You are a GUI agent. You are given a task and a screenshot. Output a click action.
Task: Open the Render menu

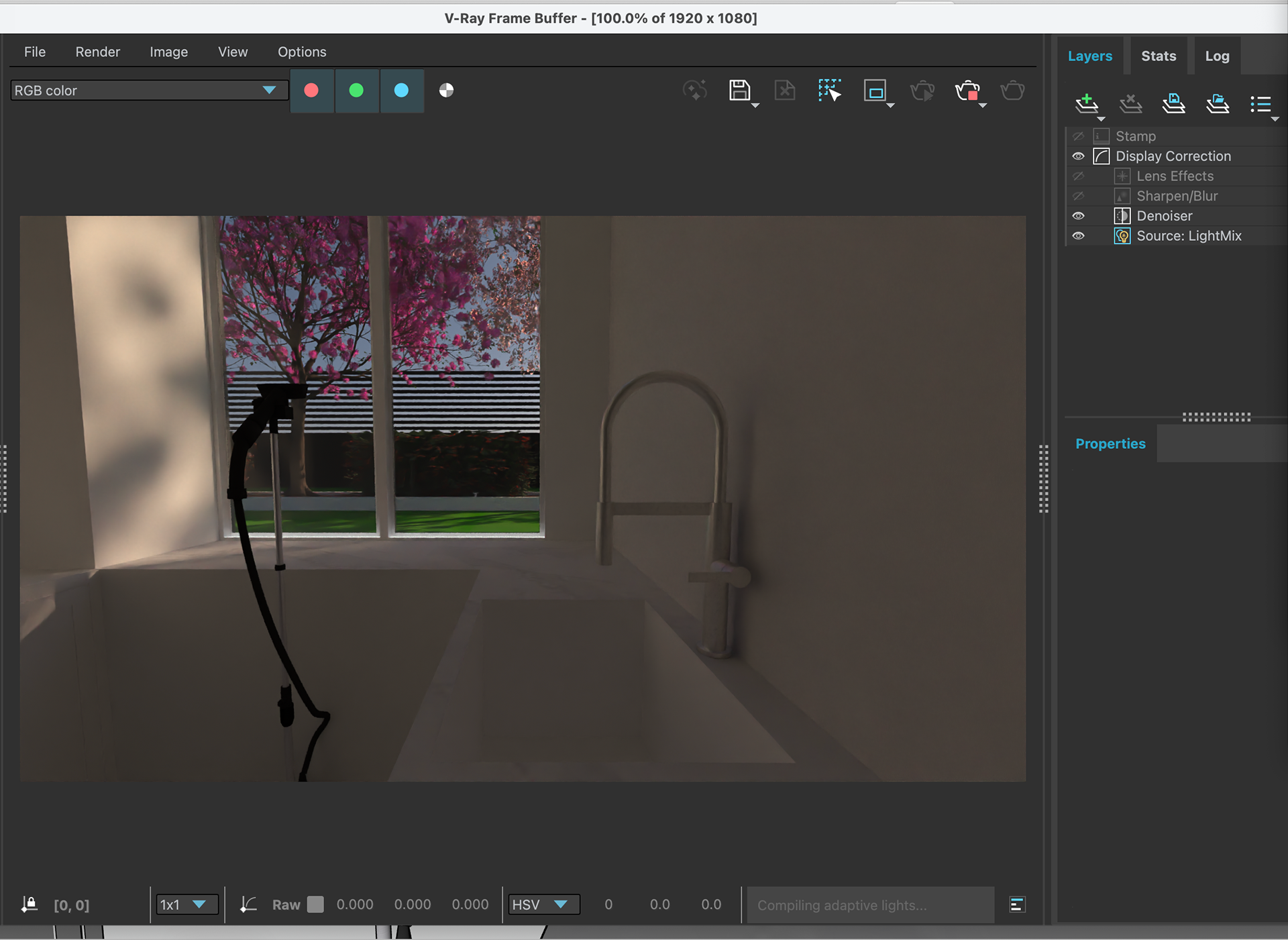coord(97,52)
